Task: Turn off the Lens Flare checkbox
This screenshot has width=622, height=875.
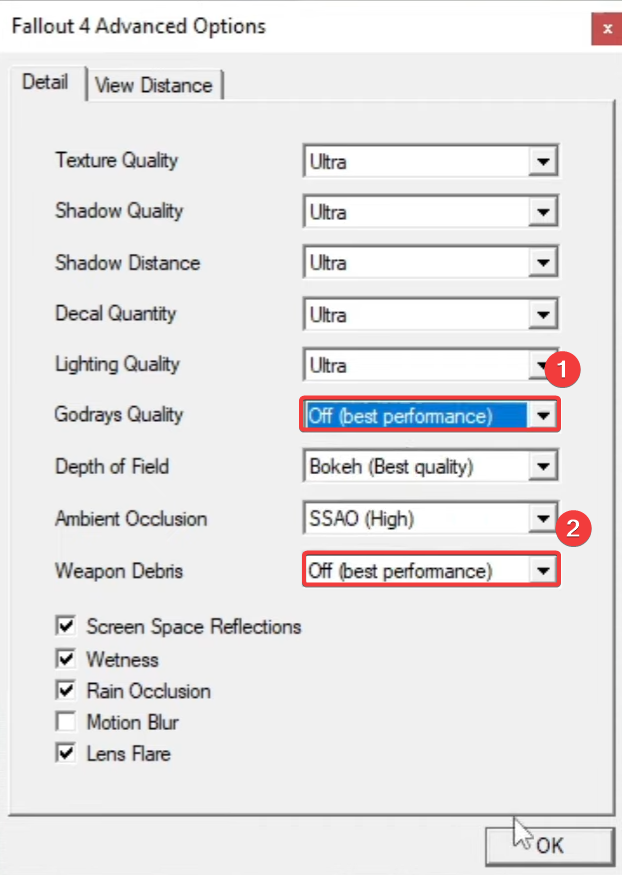Action: pos(67,754)
